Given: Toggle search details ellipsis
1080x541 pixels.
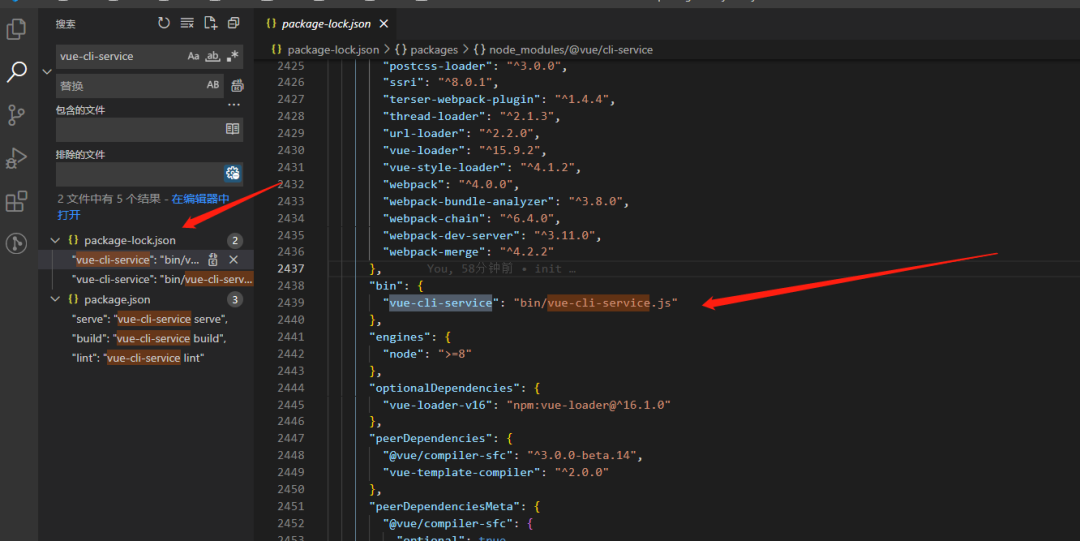Looking at the screenshot, I should click(234, 105).
